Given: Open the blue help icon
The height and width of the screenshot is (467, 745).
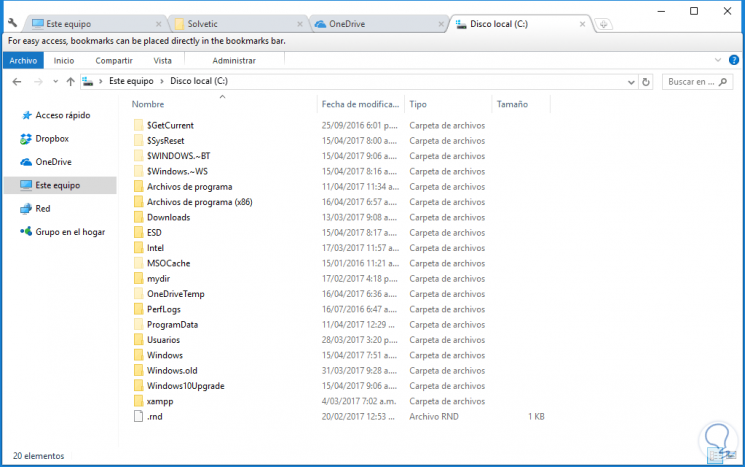Looking at the screenshot, I should point(734,60).
